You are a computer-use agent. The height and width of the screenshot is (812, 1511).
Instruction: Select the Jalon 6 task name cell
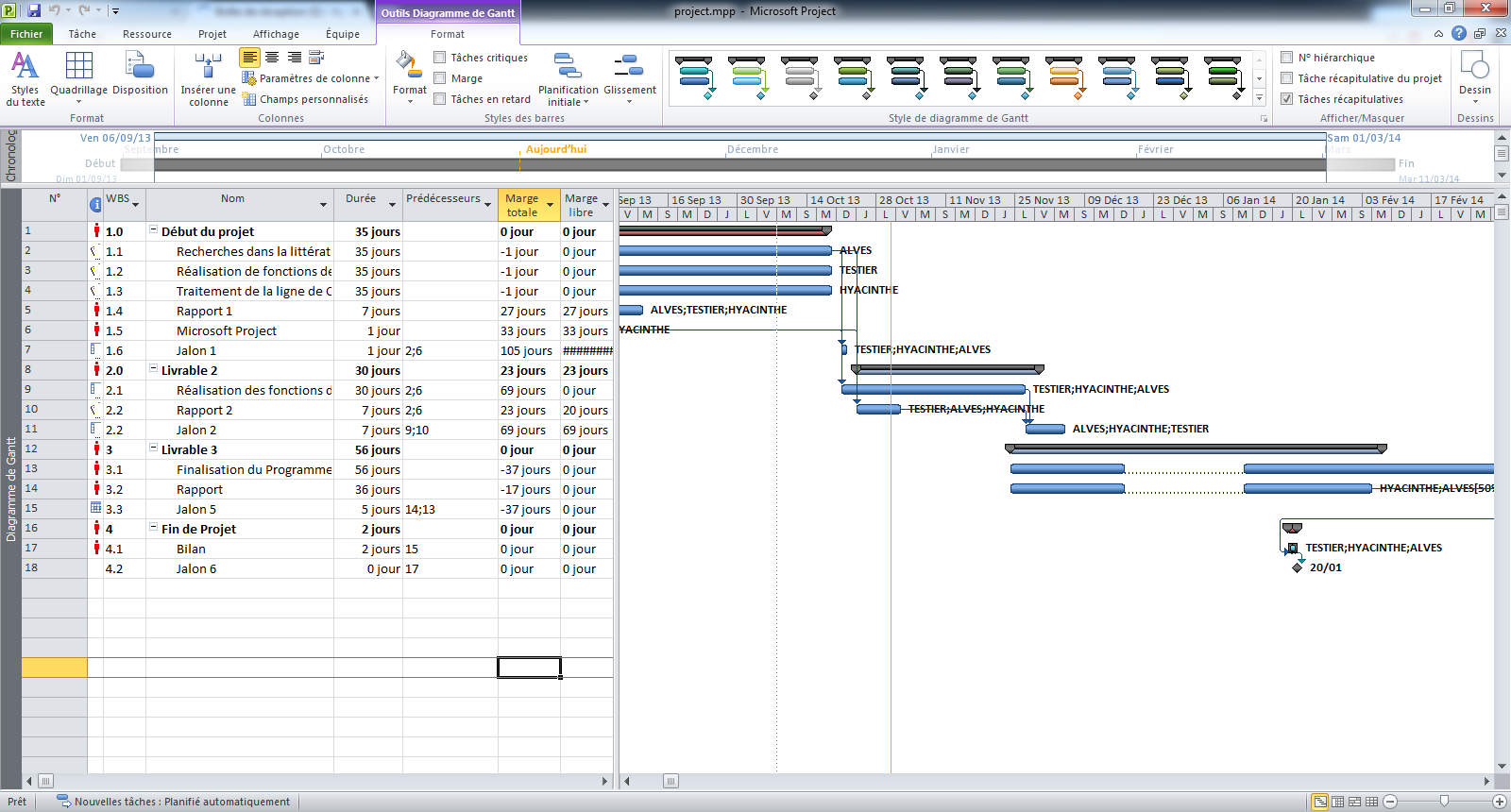coord(239,569)
